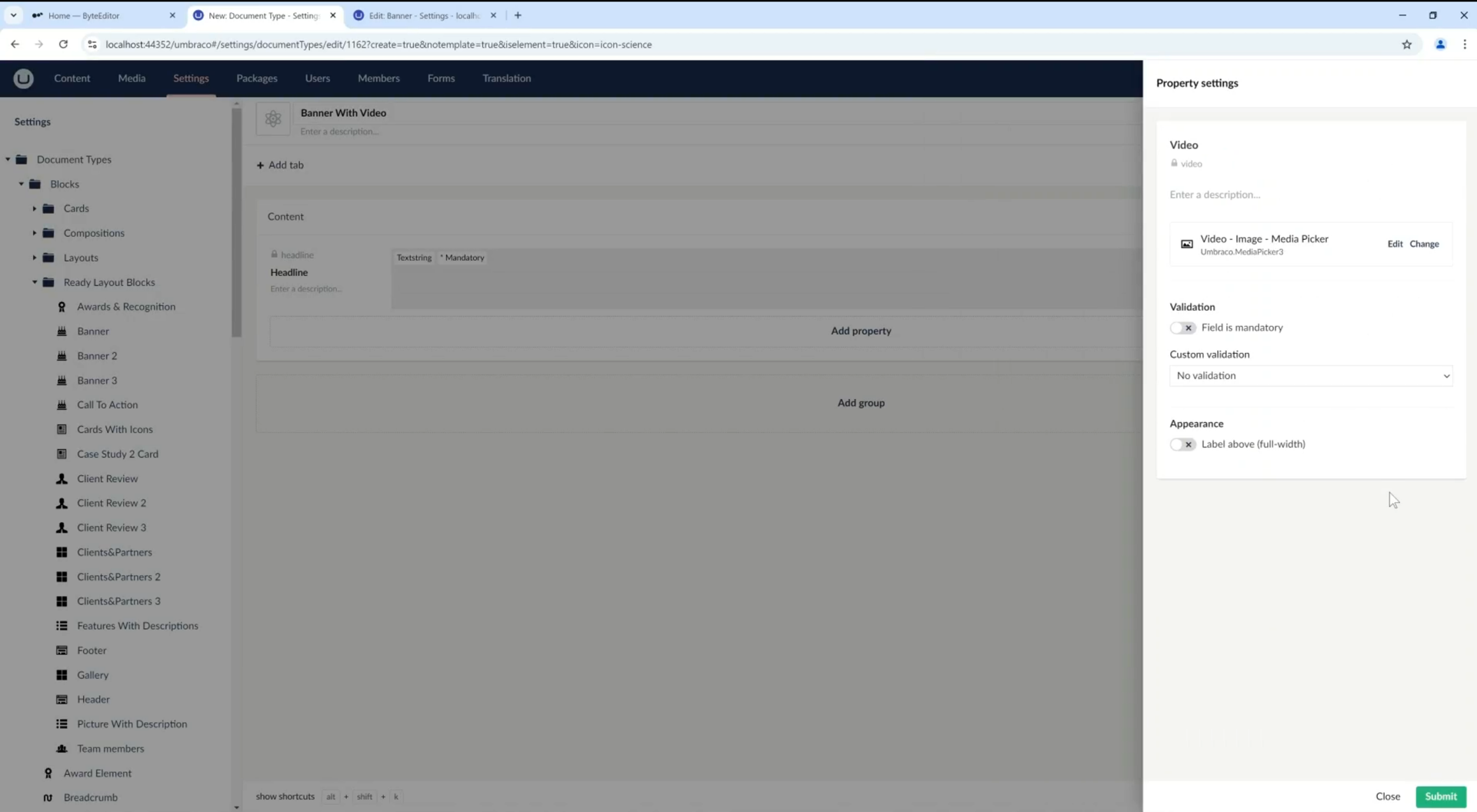Click the Header item icon
The height and width of the screenshot is (812, 1477).
point(62,700)
